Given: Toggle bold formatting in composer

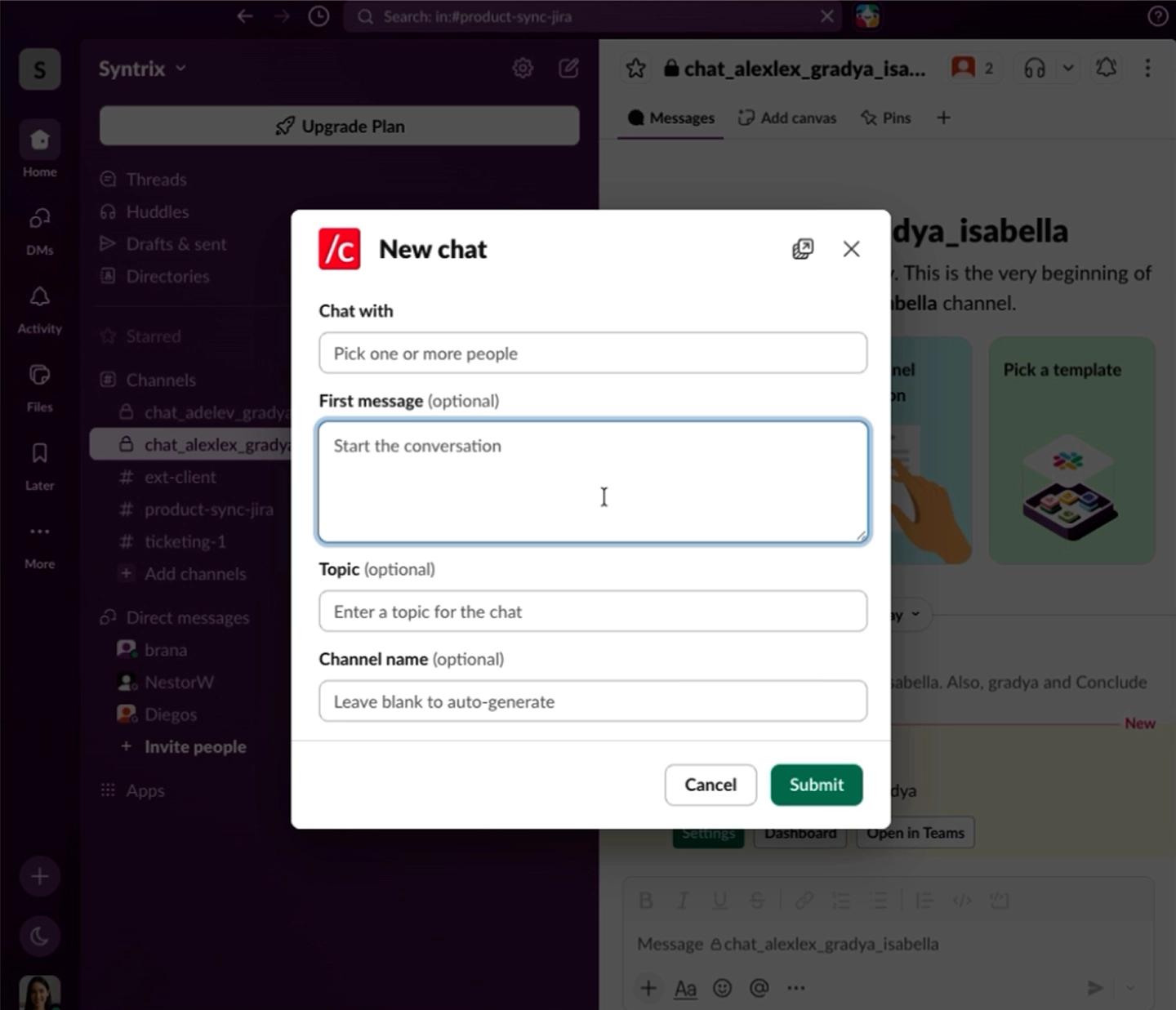Looking at the screenshot, I should point(646,901).
